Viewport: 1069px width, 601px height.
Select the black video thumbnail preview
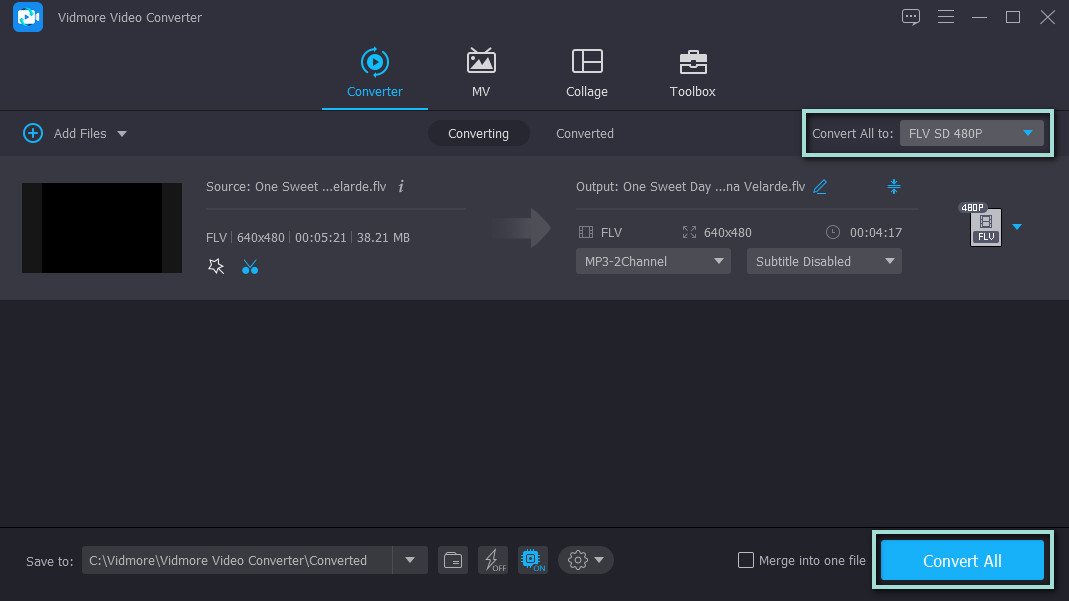(102, 228)
